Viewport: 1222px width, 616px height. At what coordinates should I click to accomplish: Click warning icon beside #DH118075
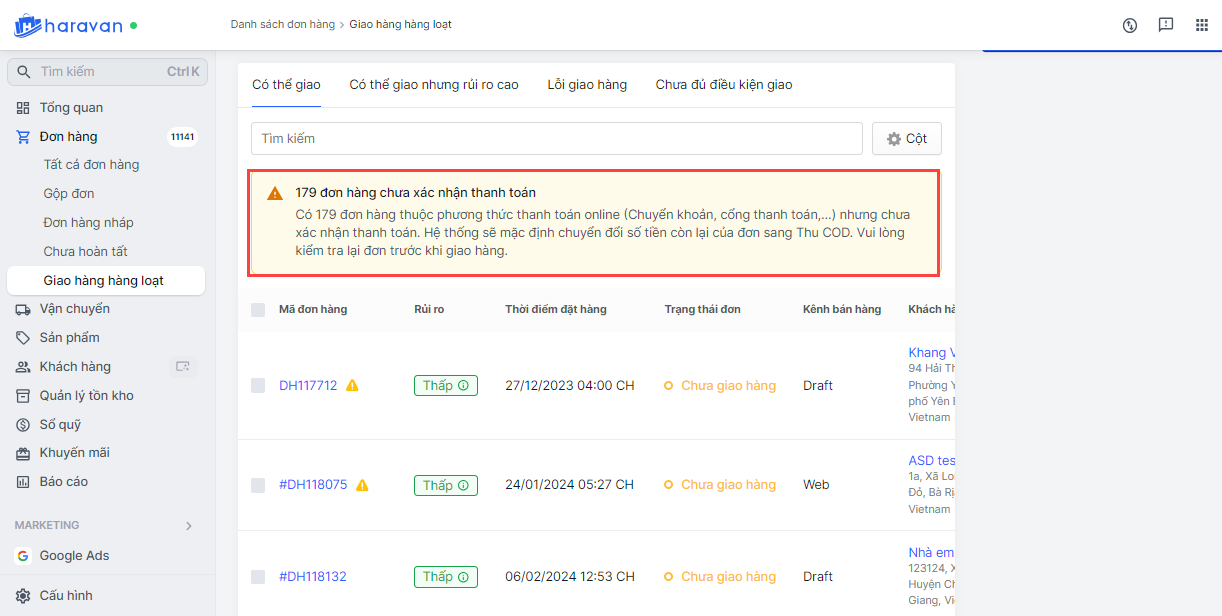362,485
